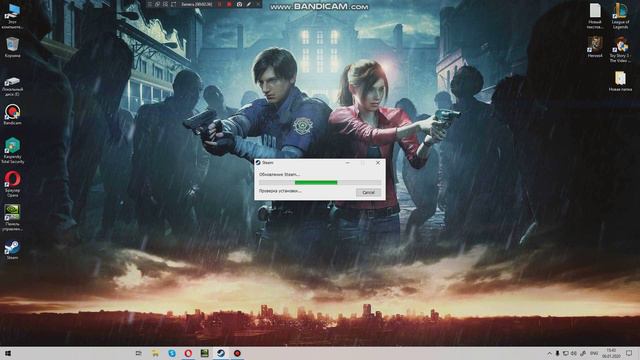This screenshot has height=360, width=640.
Task: Click the Bandicam recording timer label
Action: (x=196, y=4)
